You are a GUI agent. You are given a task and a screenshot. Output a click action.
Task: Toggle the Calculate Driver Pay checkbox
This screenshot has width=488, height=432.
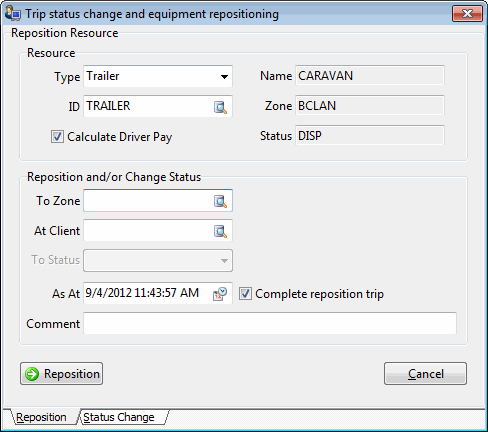point(57,137)
